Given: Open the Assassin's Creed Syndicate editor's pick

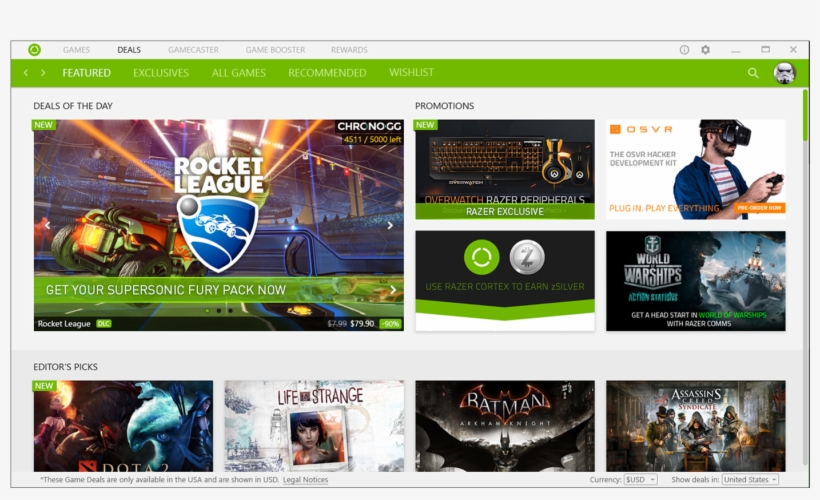Looking at the screenshot, I should point(696,426).
